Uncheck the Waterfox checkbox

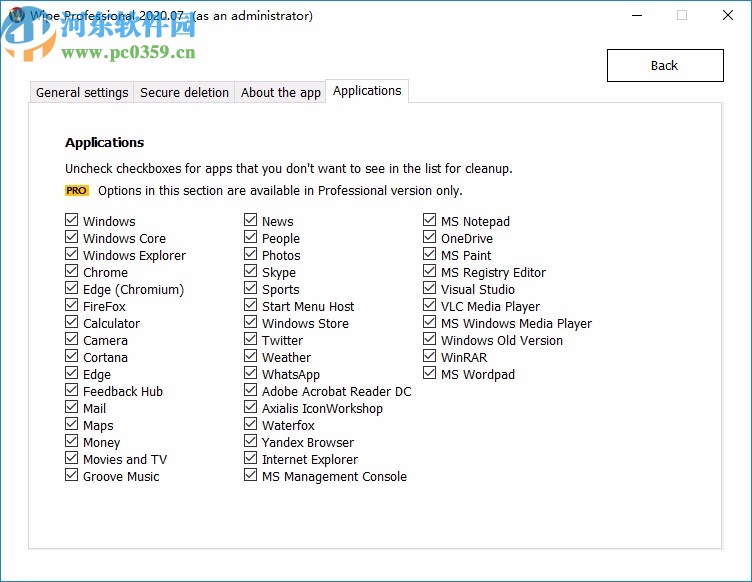click(x=250, y=424)
